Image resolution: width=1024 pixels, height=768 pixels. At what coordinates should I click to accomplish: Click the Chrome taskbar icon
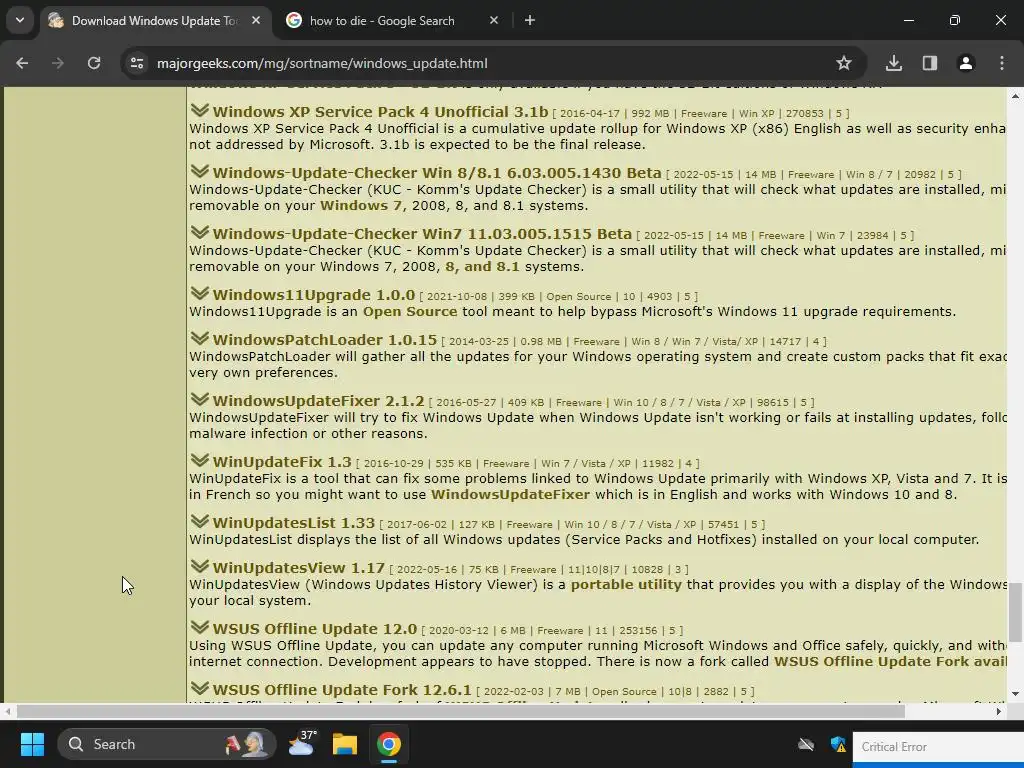389,744
